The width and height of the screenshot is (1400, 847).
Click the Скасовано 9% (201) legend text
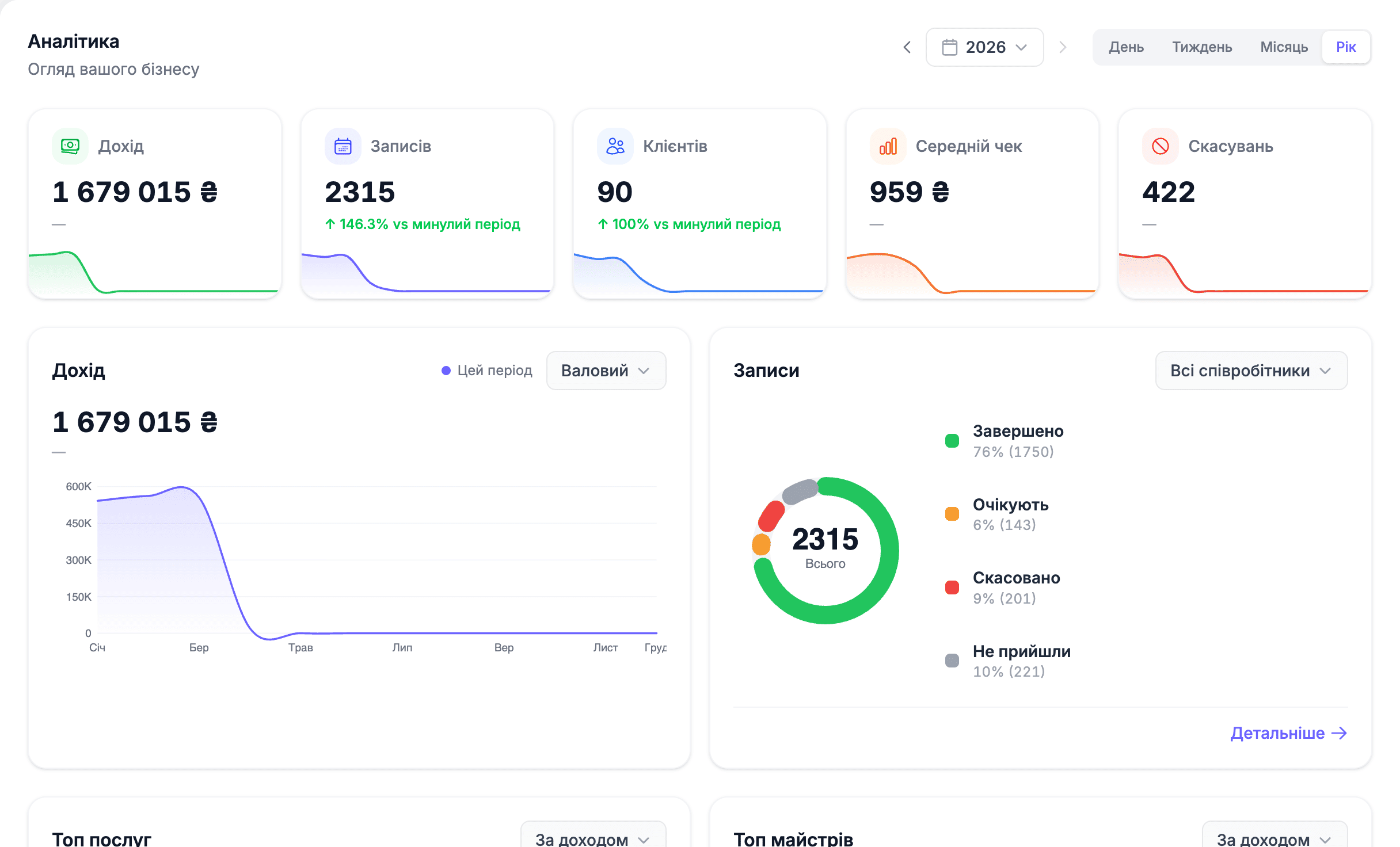coord(1016,587)
